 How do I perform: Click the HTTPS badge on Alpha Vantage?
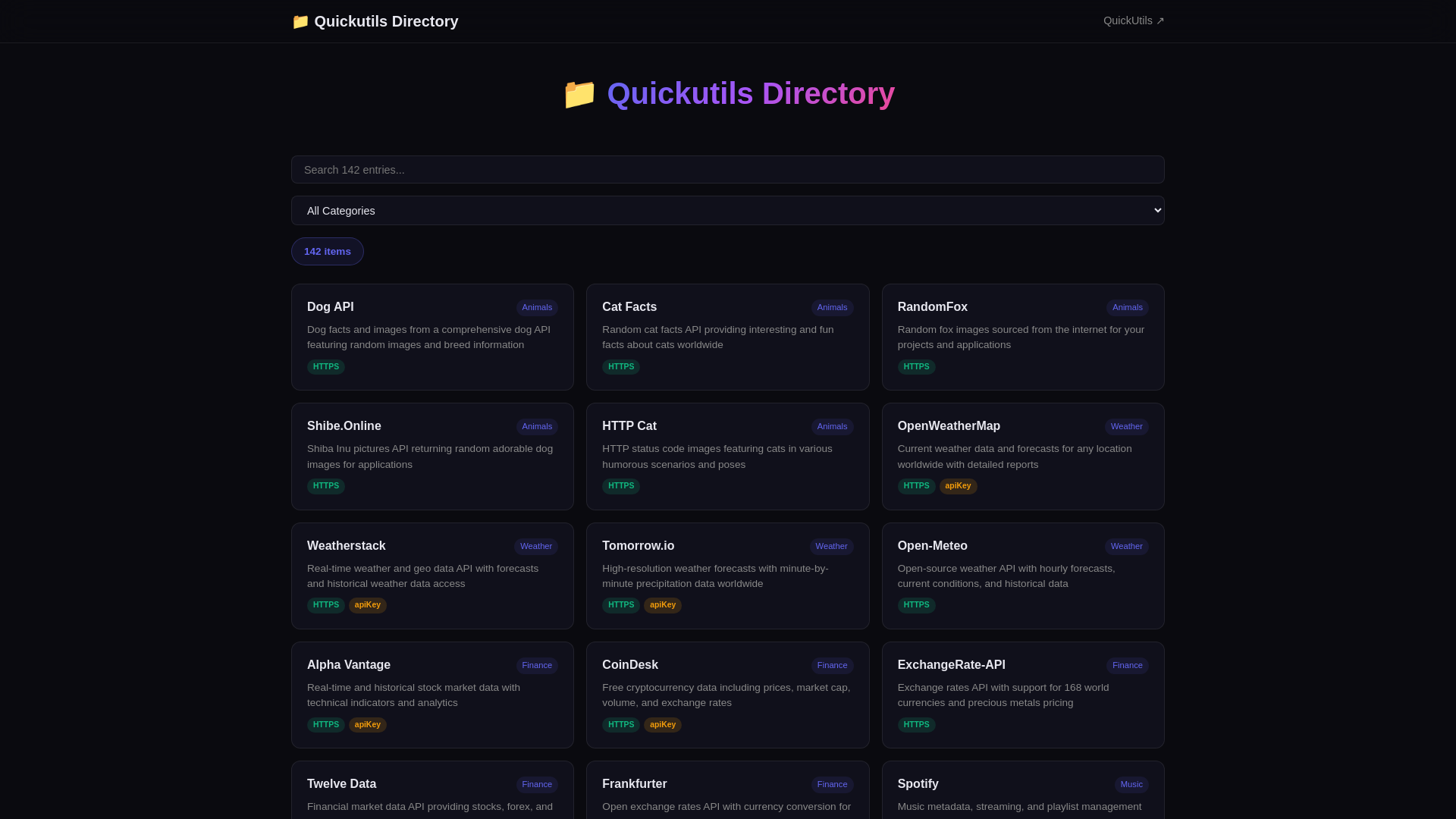click(x=326, y=725)
